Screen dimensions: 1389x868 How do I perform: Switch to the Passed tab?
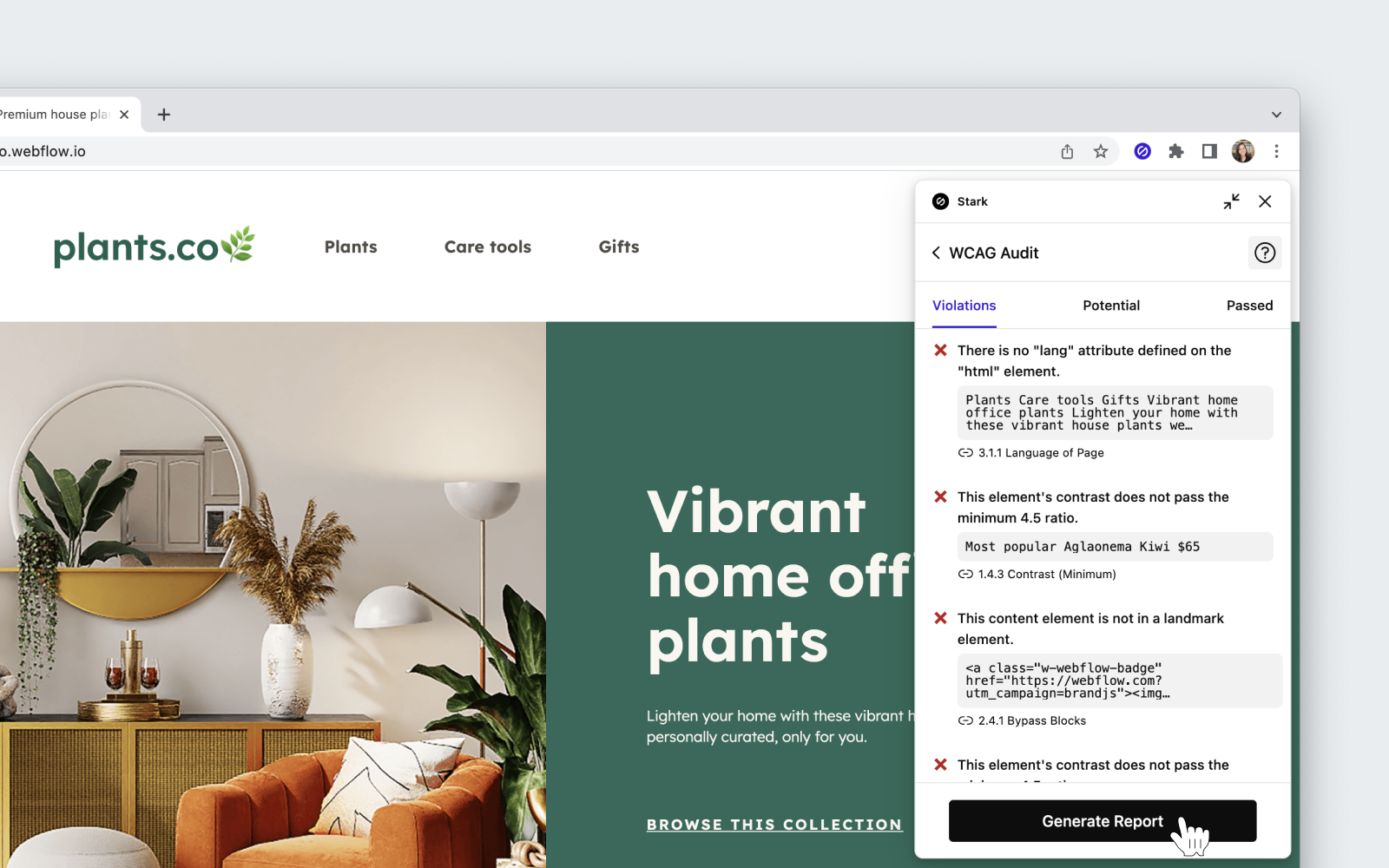tap(1249, 306)
